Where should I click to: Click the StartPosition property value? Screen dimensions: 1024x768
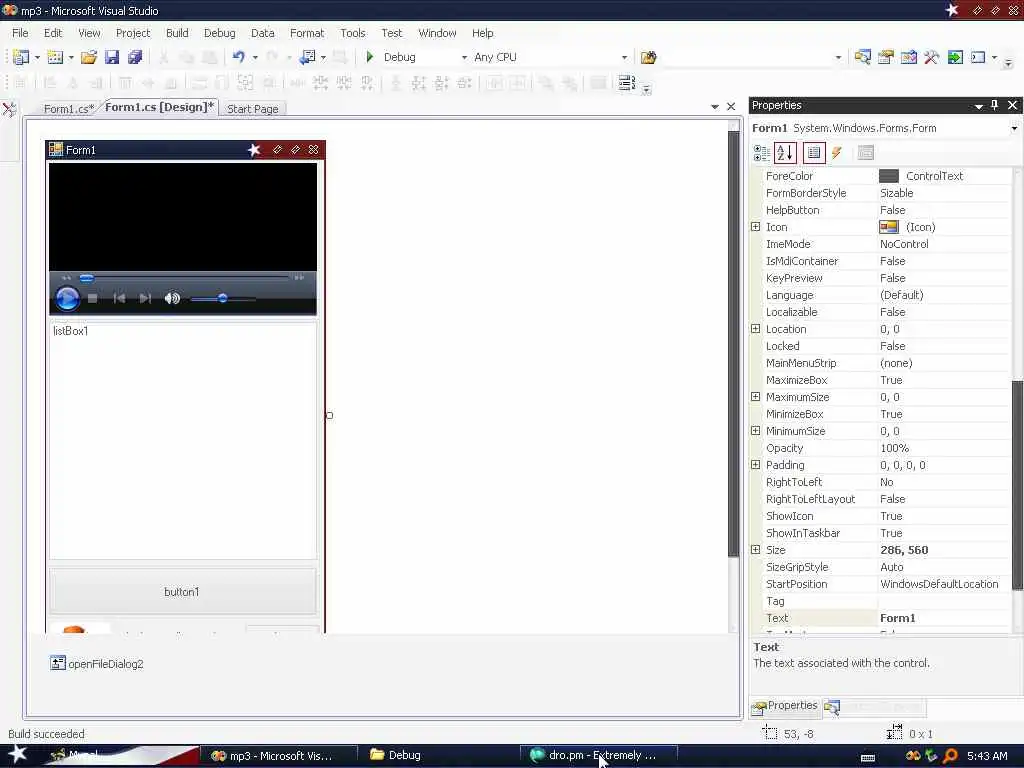pyautogui.click(x=943, y=584)
